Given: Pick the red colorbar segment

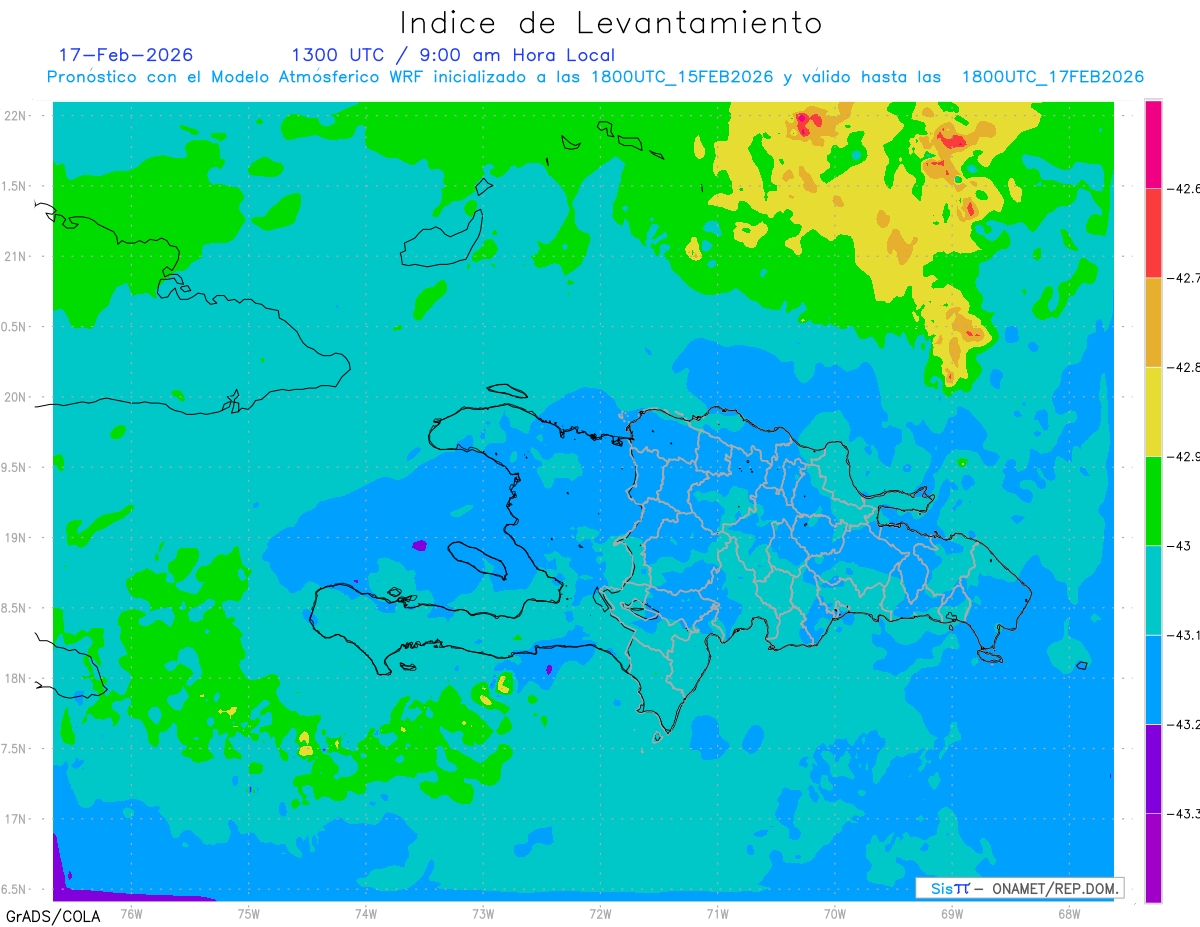Looking at the screenshot, I should coord(1153,233).
